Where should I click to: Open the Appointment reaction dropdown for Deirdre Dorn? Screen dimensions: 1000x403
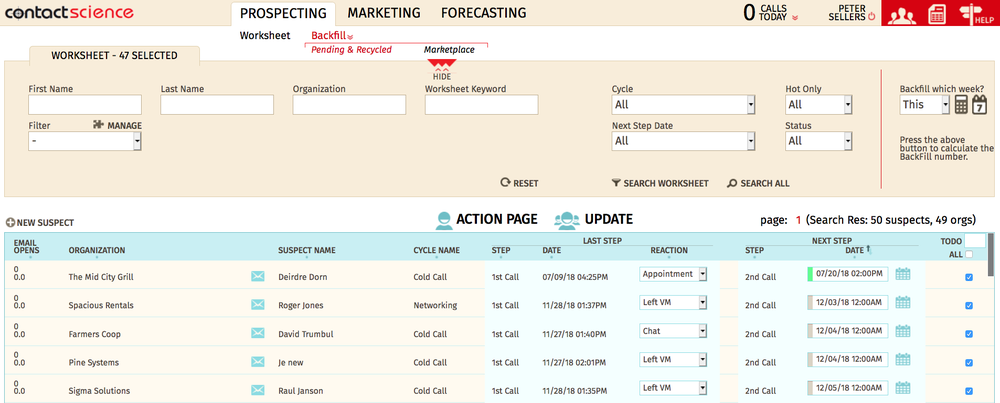tap(673, 274)
